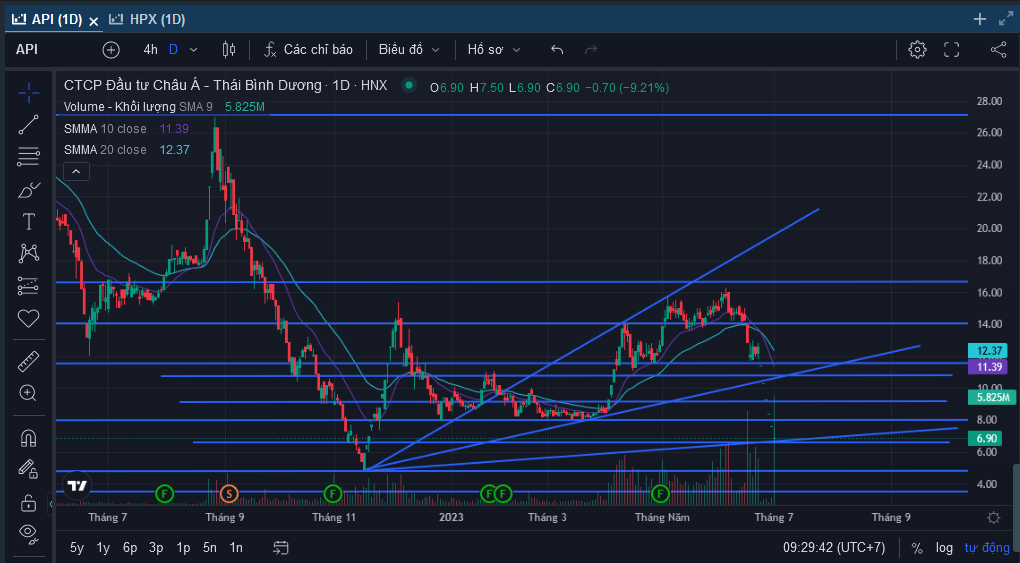Screen dimensions: 1020x563
Task: Toggle magnet mode for drawings
Action: (29, 438)
